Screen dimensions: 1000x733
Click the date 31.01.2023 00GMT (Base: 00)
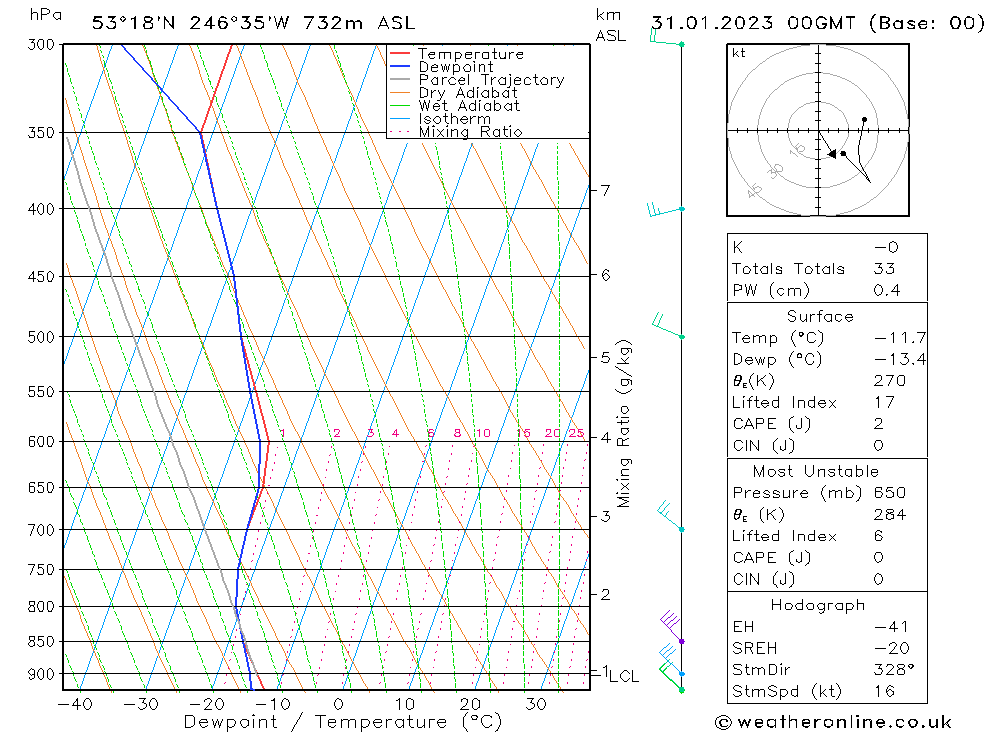pyautogui.click(x=818, y=23)
